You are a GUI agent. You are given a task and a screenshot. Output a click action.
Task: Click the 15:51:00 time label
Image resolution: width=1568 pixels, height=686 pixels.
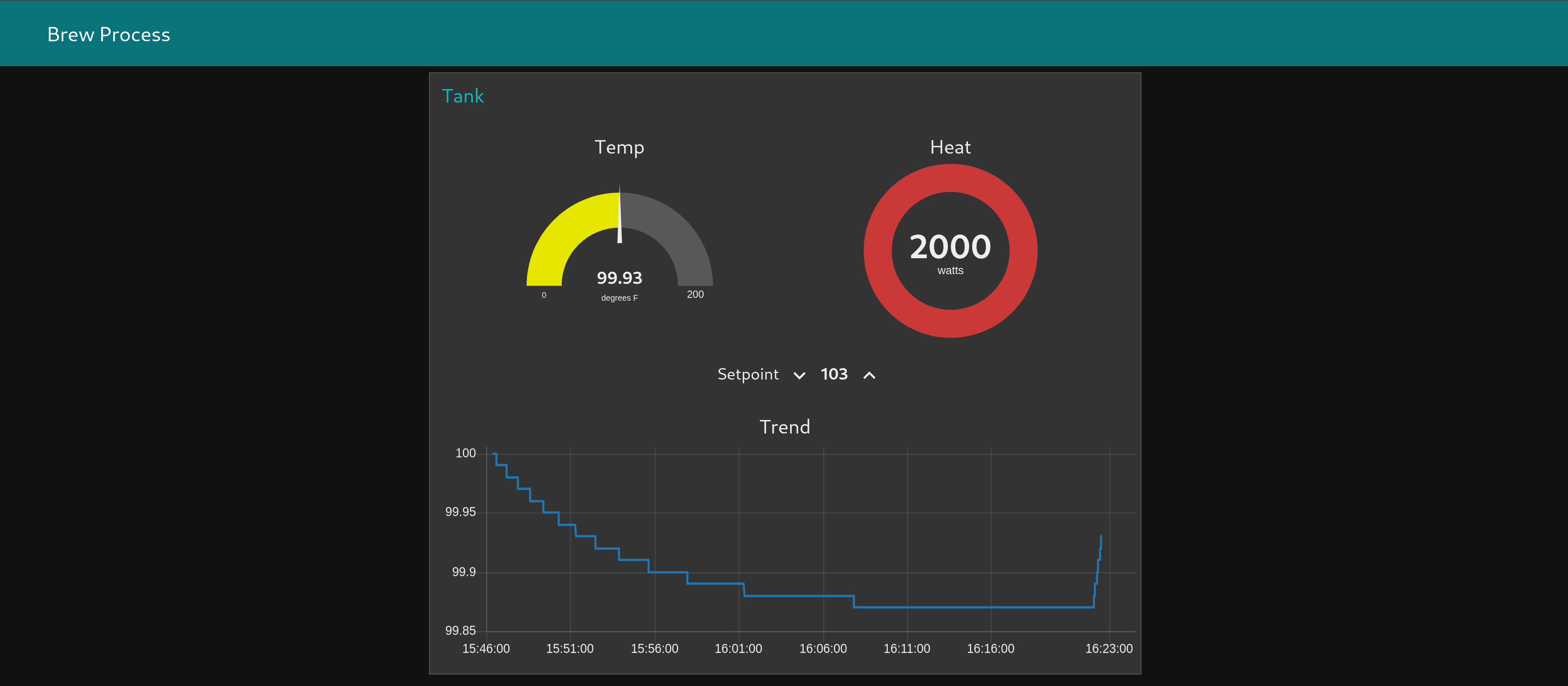(x=570, y=649)
